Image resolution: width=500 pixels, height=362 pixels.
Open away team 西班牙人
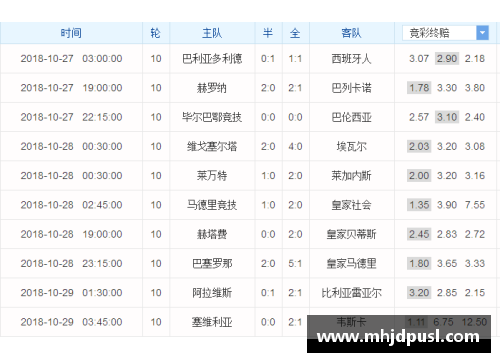tap(351, 59)
